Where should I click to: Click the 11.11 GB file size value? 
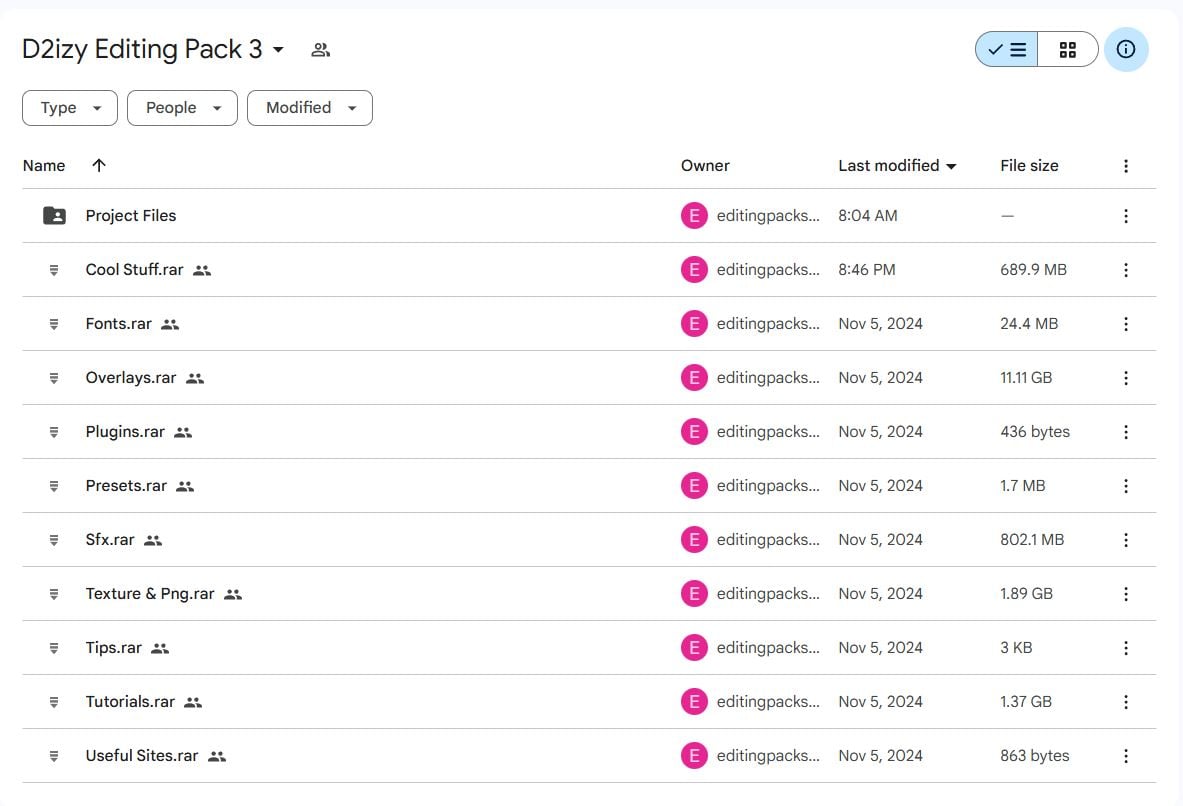coord(1026,377)
